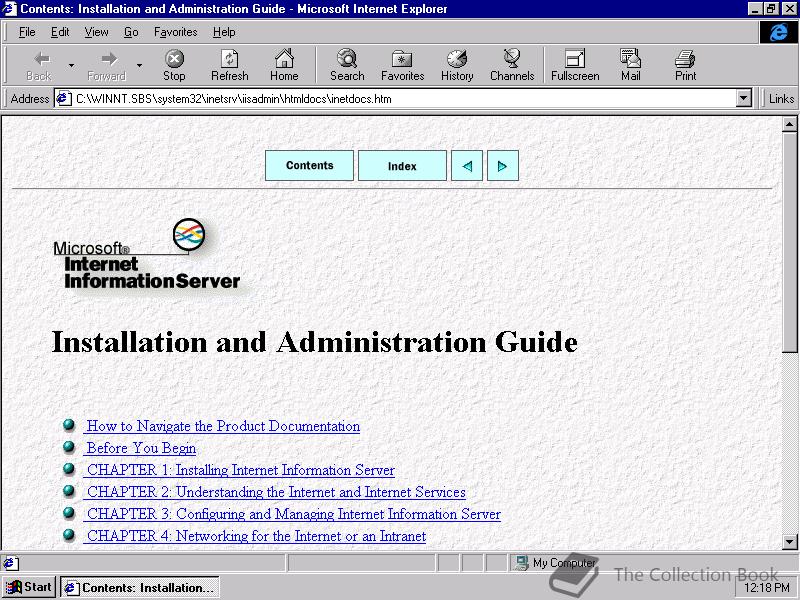
Task: Open the File menu
Action: (27, 32)
